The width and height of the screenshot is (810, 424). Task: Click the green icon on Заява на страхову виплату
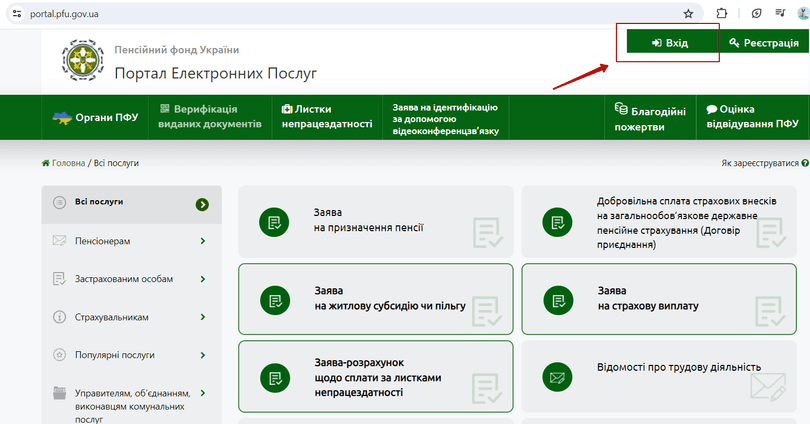[556, 298]
